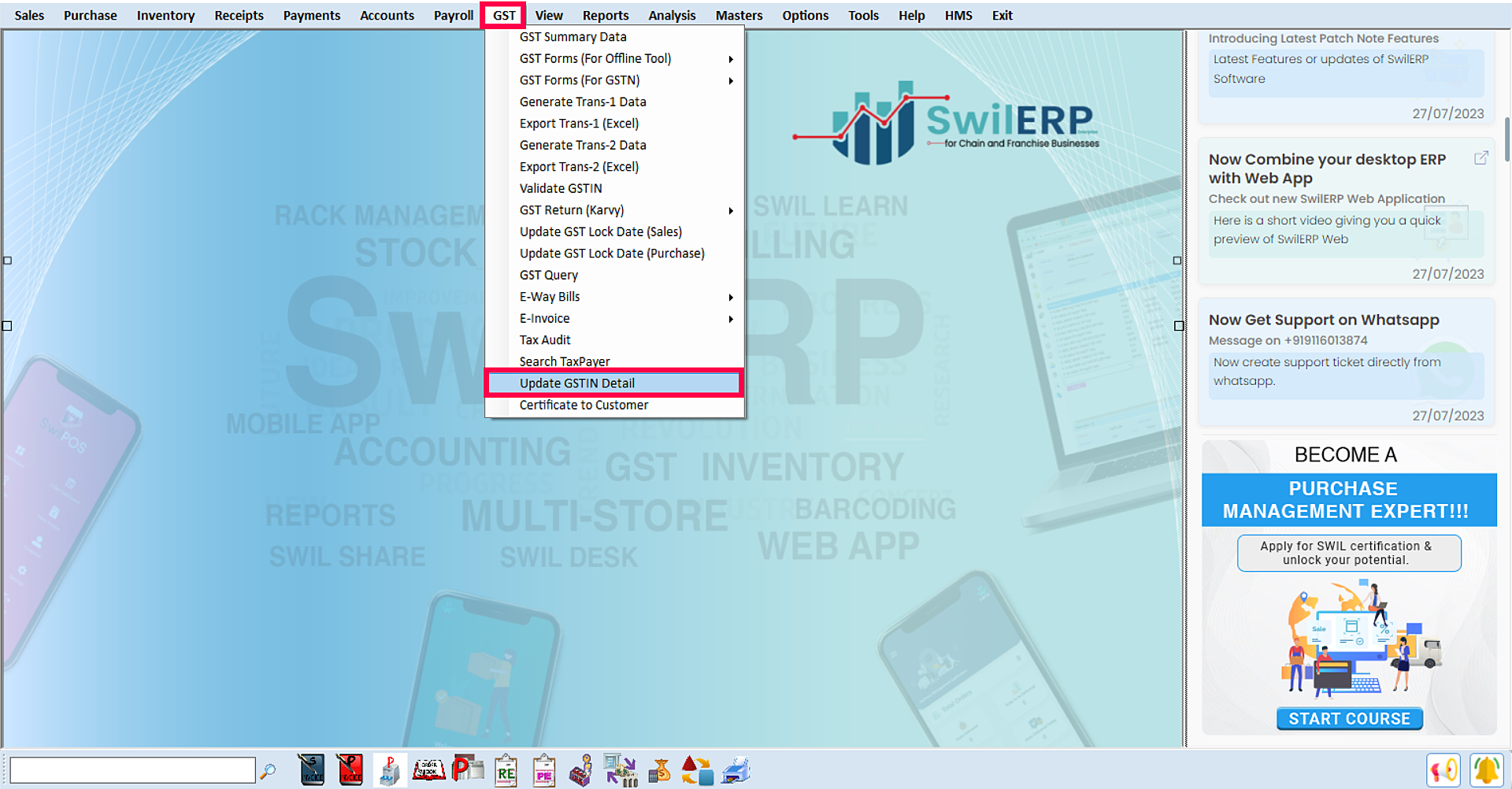Select GST Summary Data menu entry
The width and height of the screenshot is (1512, 789).
point(614,37)
